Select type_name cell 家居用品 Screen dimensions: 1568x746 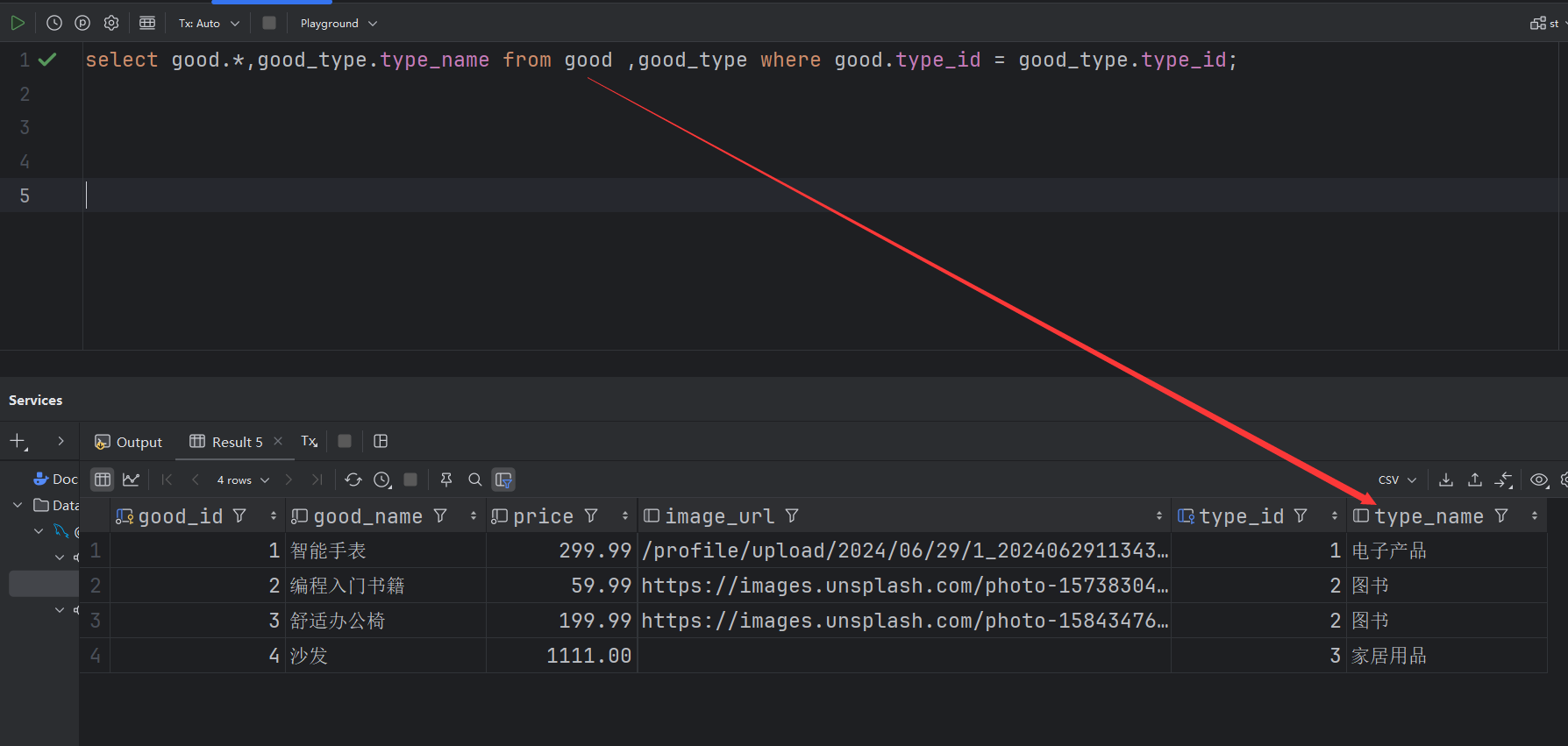click(x=1446, y=656)
